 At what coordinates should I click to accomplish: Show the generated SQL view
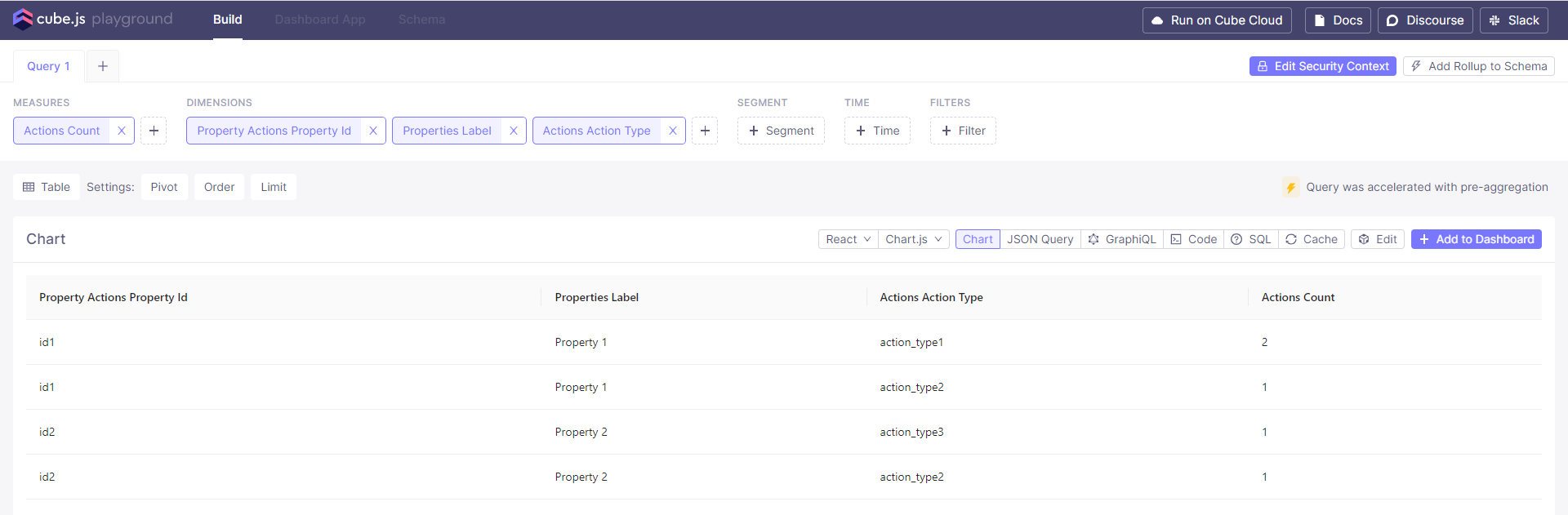point(1251,239)
